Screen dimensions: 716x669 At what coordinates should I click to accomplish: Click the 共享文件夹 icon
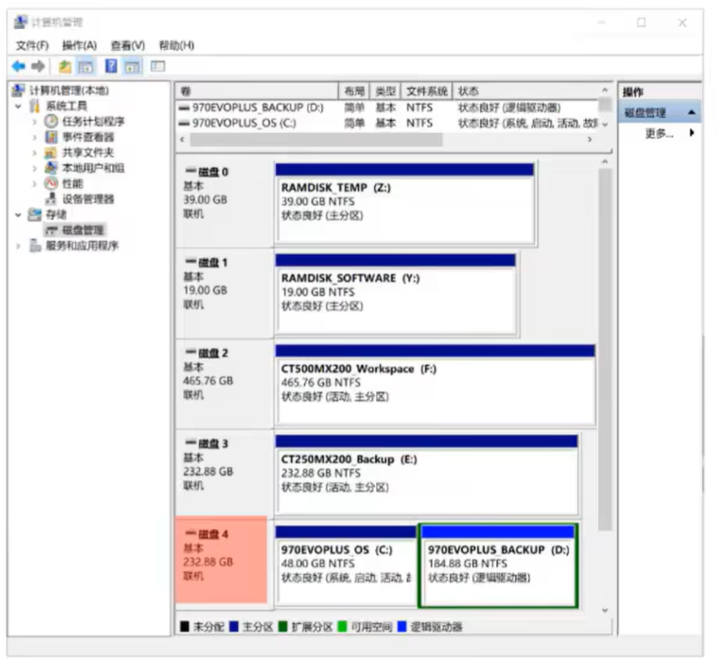51,153
